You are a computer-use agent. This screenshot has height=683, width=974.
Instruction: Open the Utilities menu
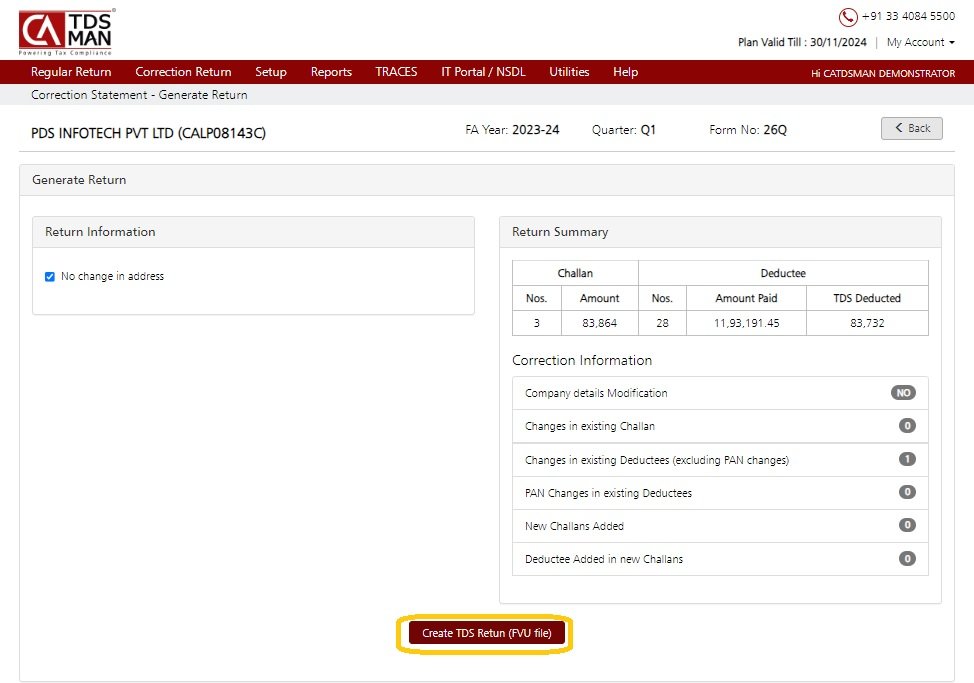[569, 72]
